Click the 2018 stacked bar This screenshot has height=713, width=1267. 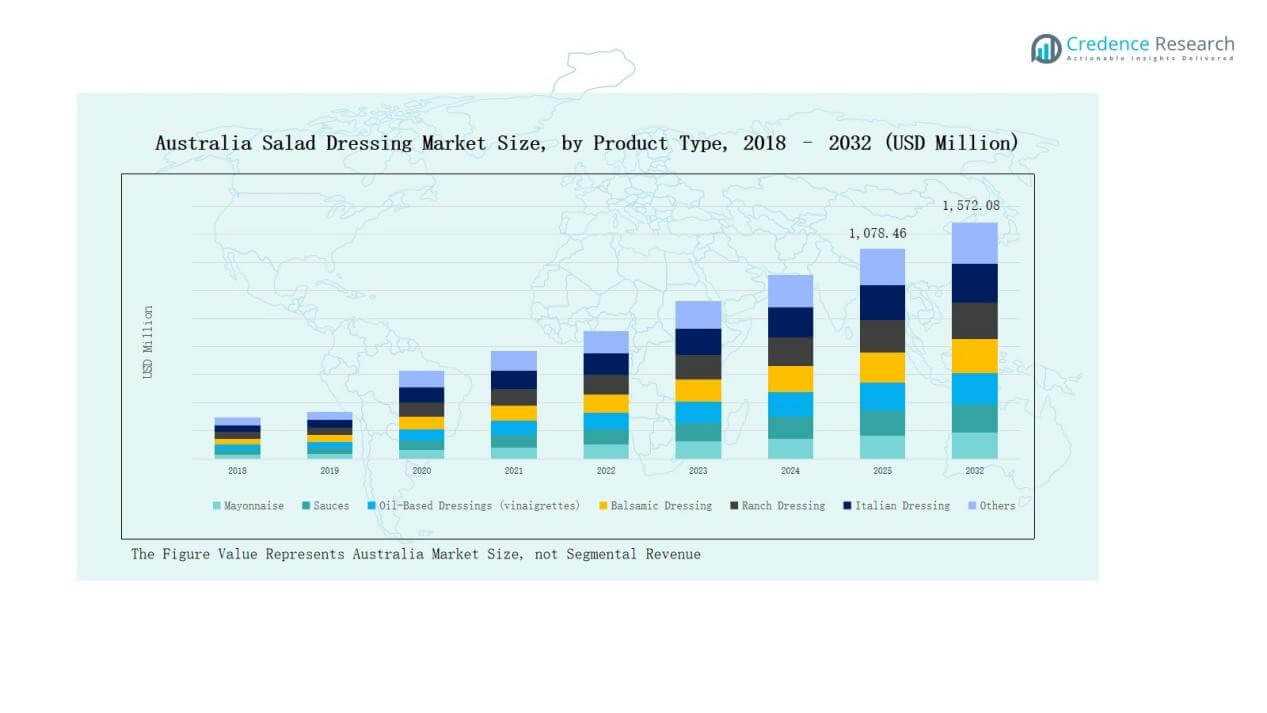tap(237, 438)
